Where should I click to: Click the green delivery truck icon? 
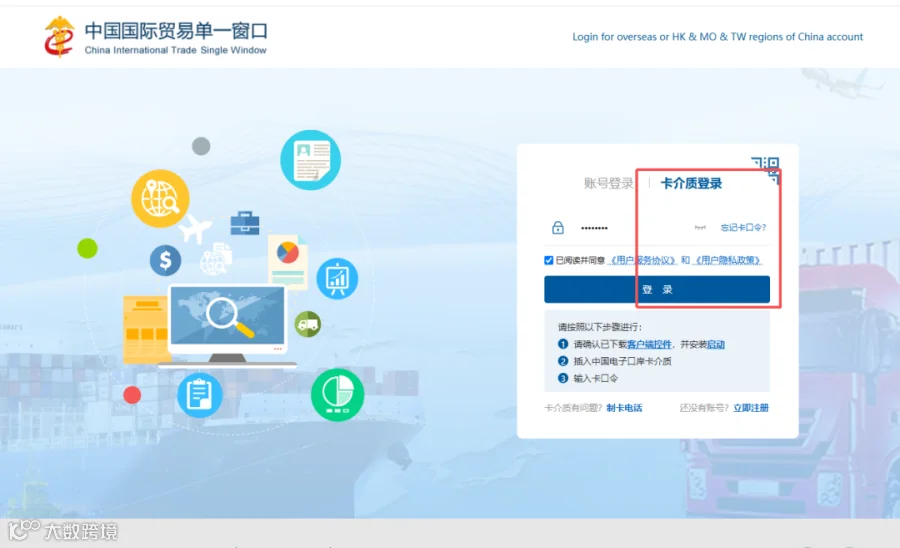point(308,324)
